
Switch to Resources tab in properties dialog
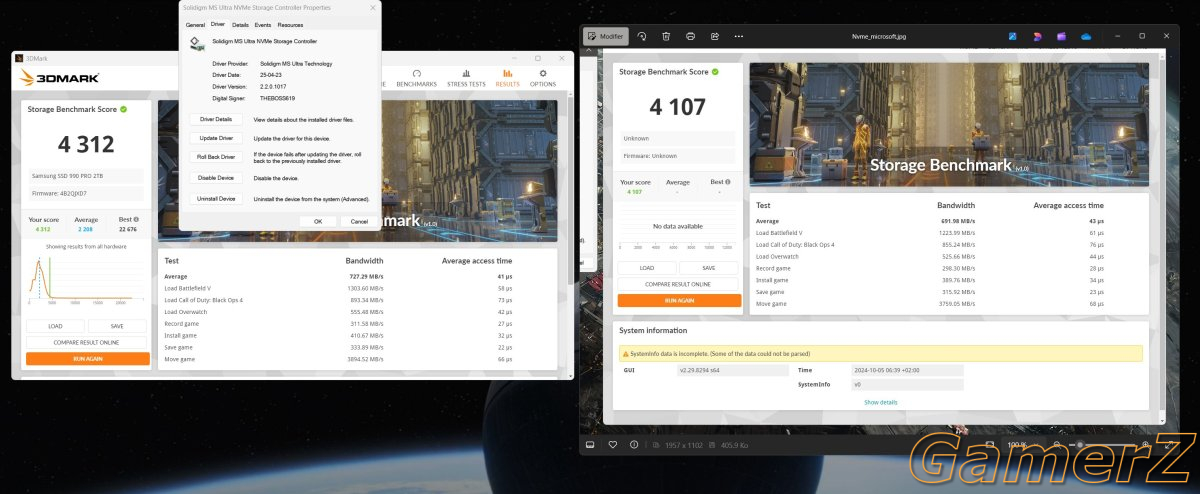click(x=290, y=24)
